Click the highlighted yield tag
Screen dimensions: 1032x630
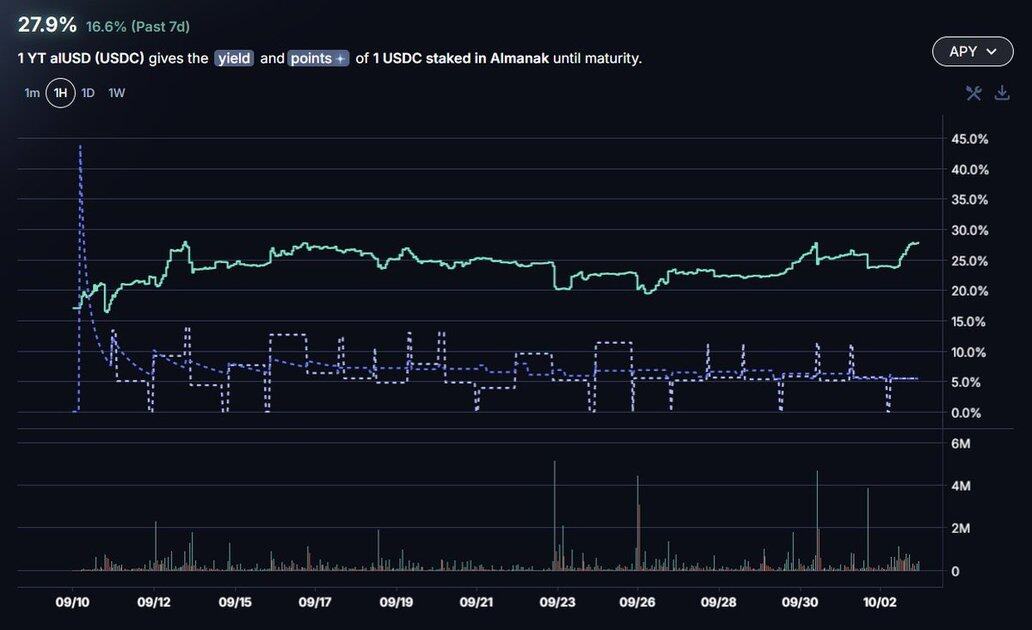tap(234, 58)
